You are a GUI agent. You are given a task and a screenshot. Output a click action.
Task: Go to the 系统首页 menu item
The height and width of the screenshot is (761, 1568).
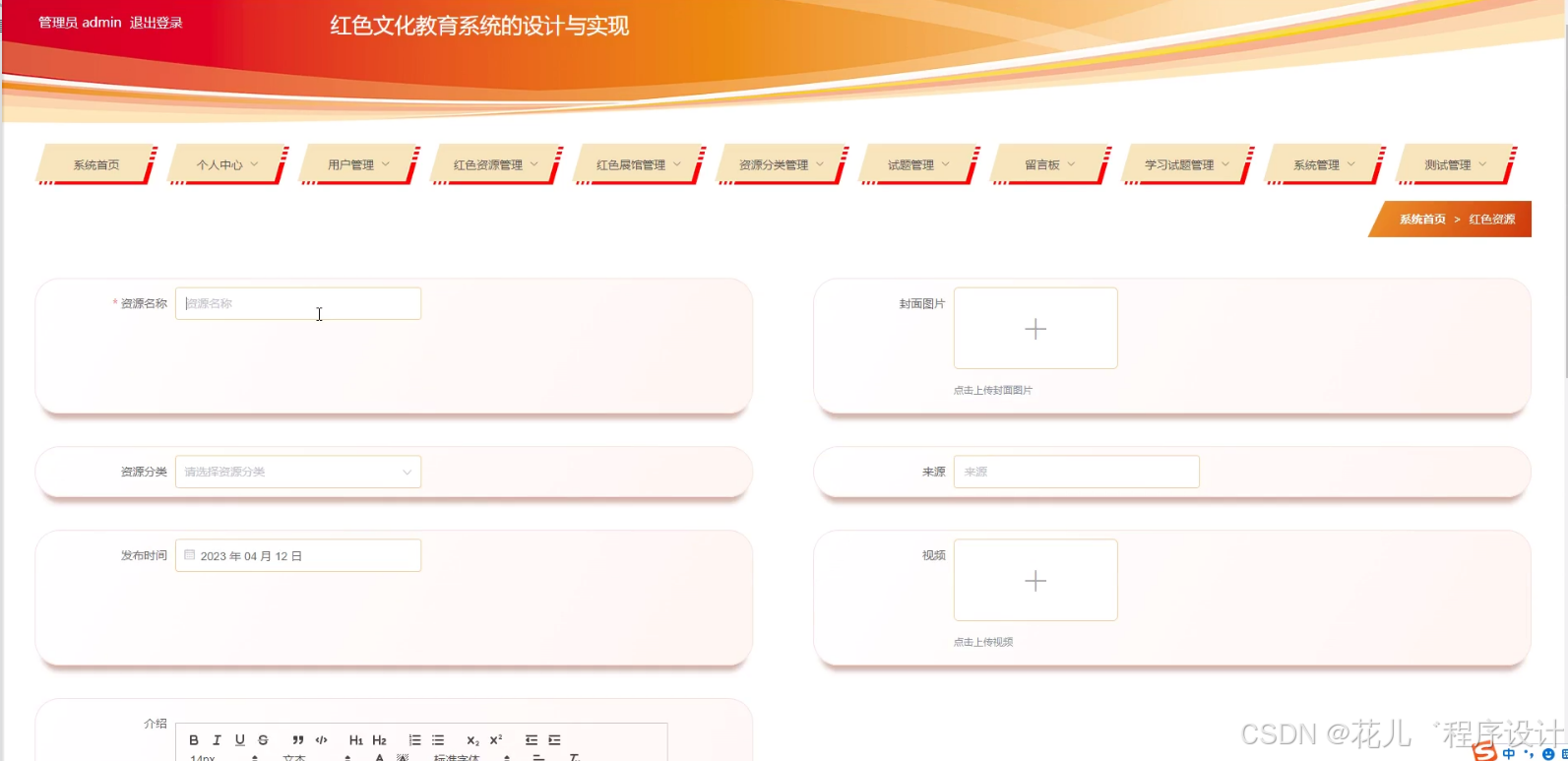click(96, 164)
